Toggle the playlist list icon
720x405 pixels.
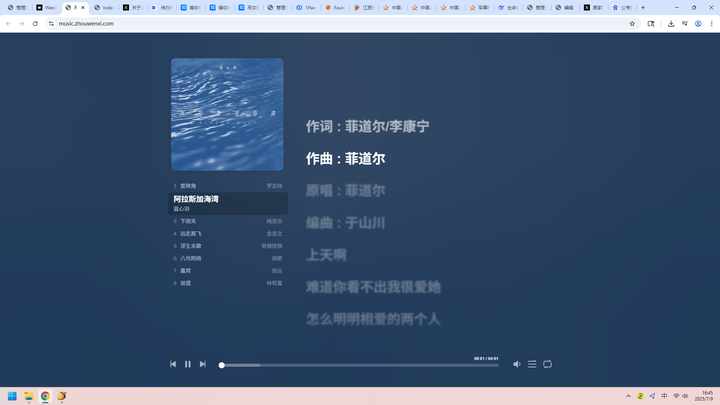(532, 364)
